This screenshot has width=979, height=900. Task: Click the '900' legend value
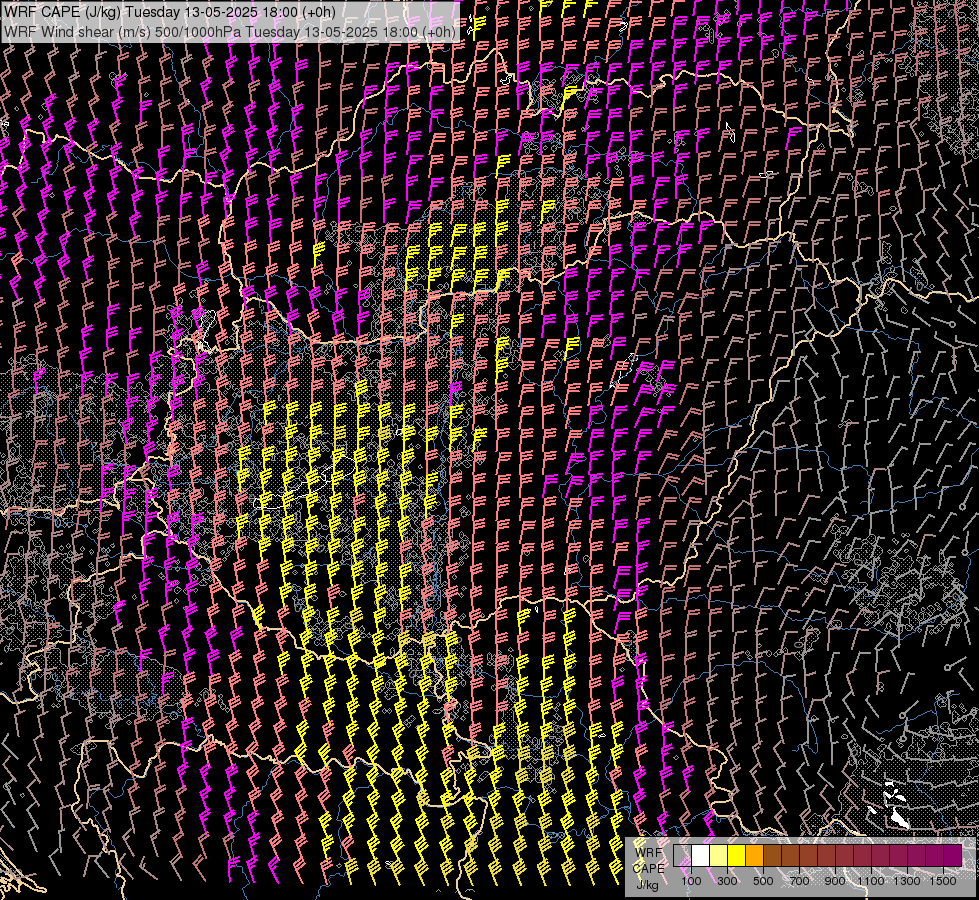tap(835, 881)
